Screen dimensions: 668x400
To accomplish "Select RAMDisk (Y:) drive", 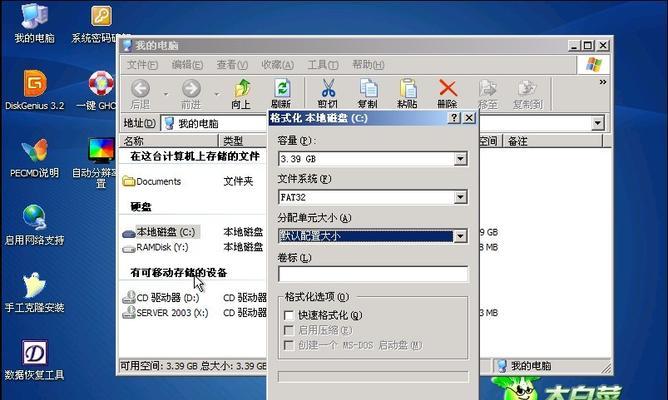I will coord(155,247).
